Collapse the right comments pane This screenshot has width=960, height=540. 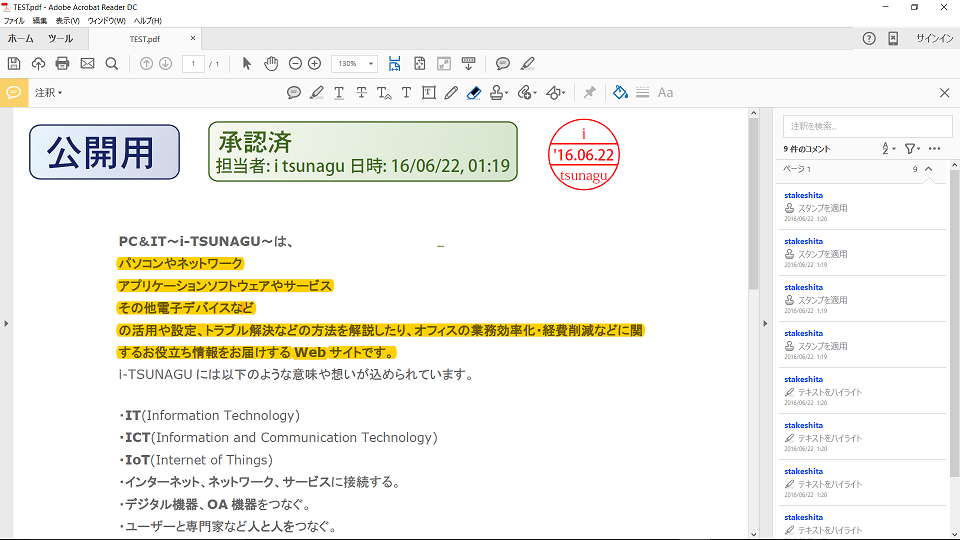(x=765, y=323)
